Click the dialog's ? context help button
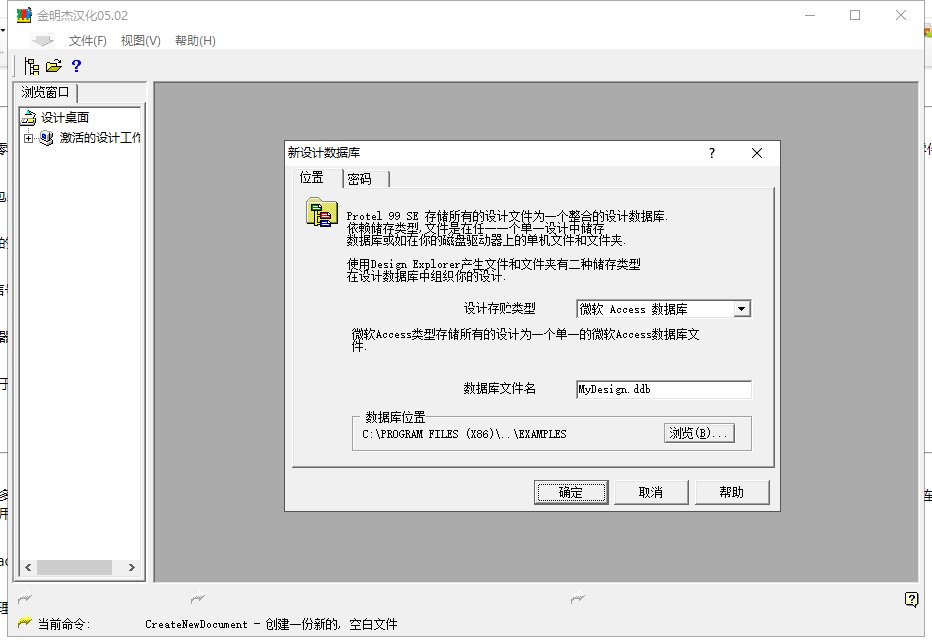Image resolution: width=932 pixels, height=644 pixels. click(x=711, y=153)
